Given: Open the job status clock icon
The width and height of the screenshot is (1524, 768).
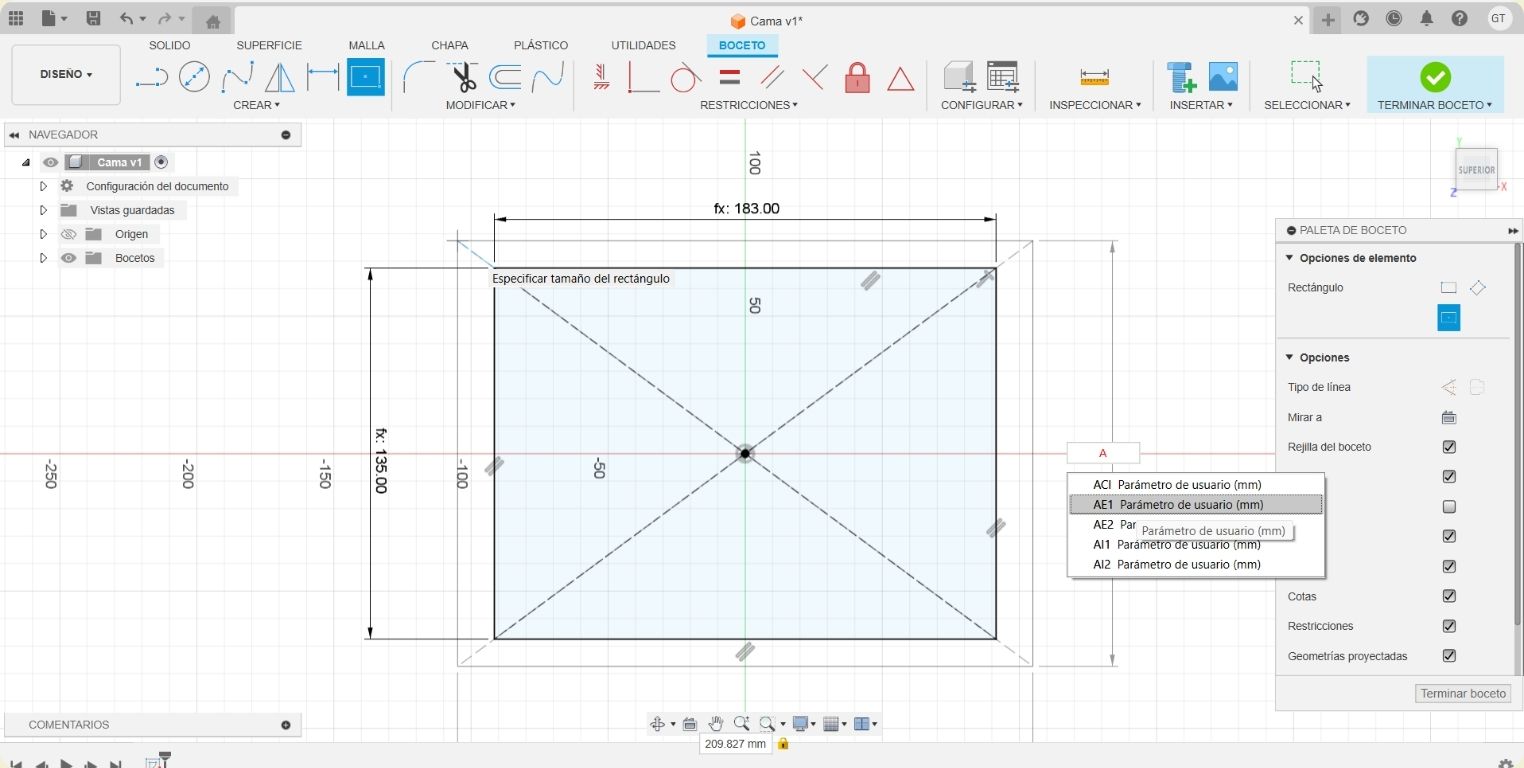Looking at the screenshot, I should coord(1393,19).
